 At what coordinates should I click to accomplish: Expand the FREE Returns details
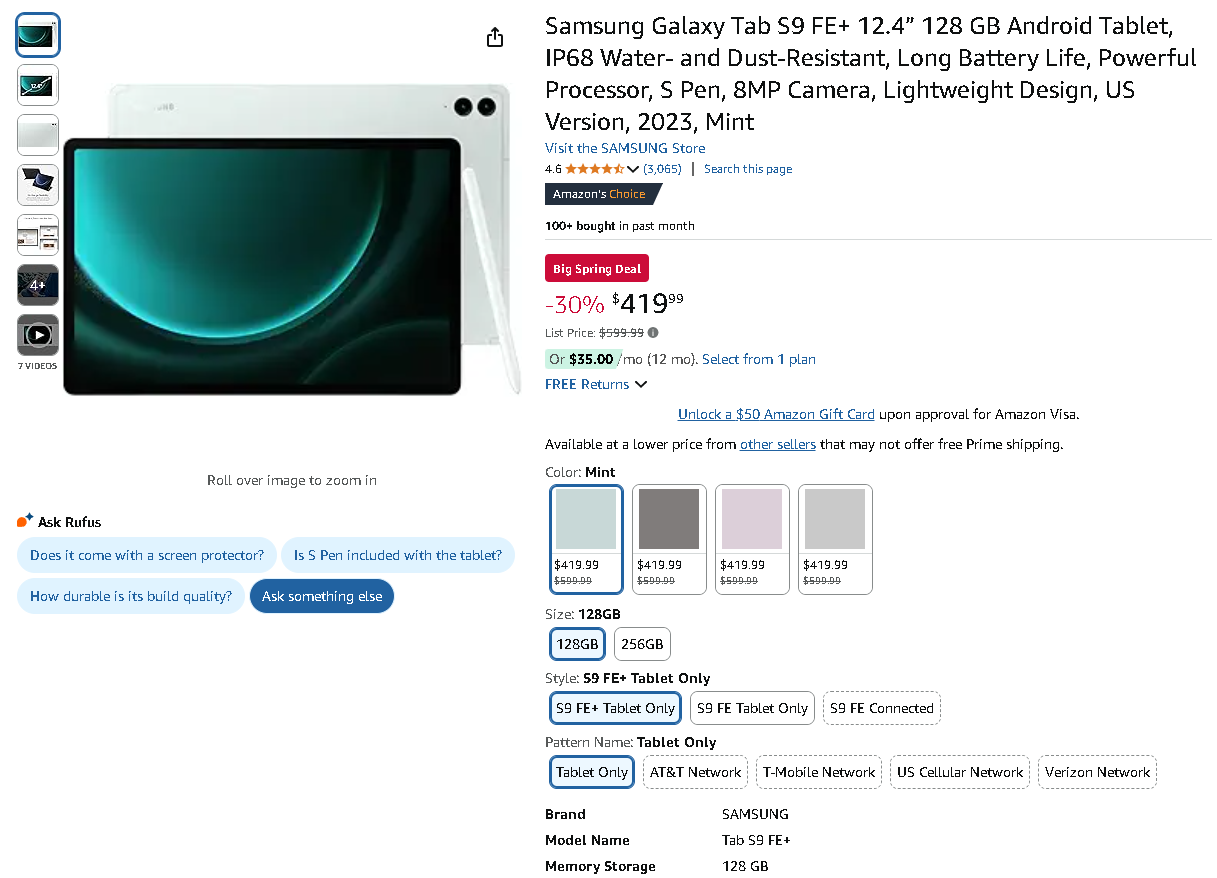point(597,384)
